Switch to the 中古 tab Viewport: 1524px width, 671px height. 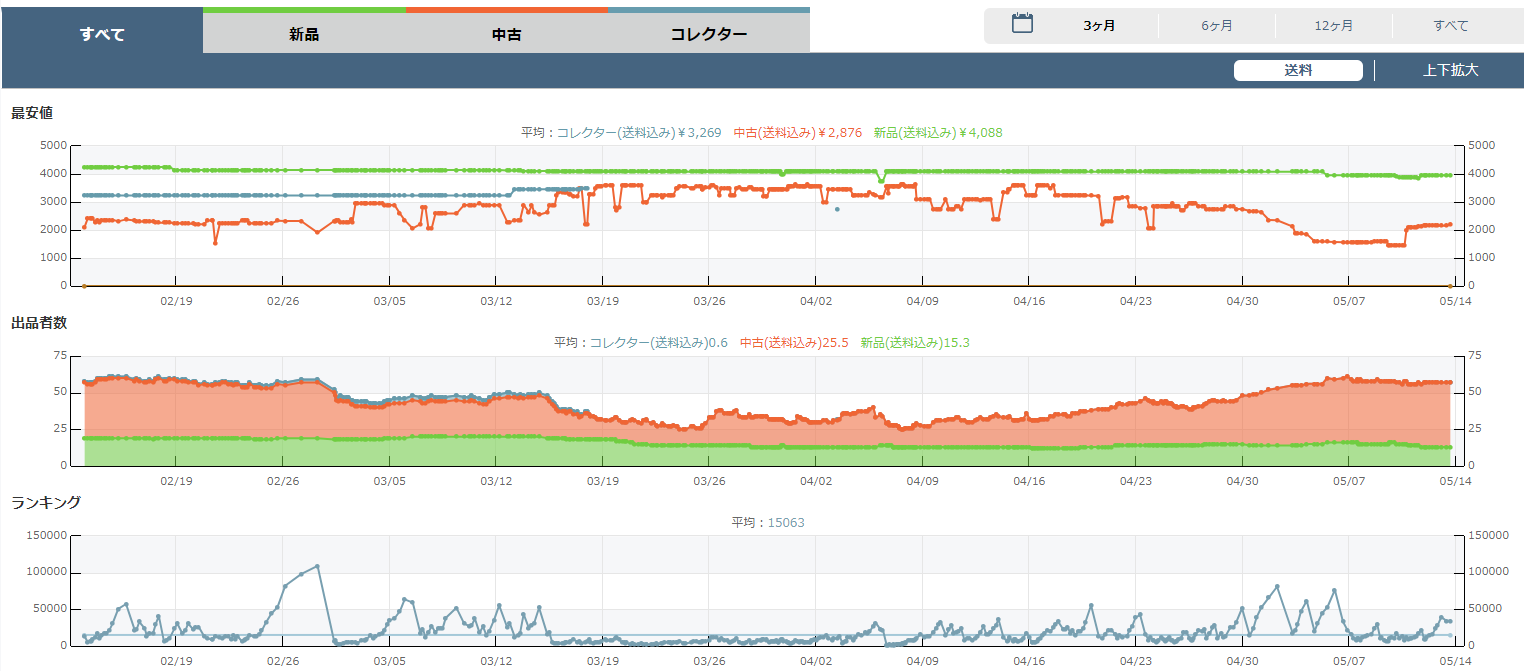[x=507, y=34]
